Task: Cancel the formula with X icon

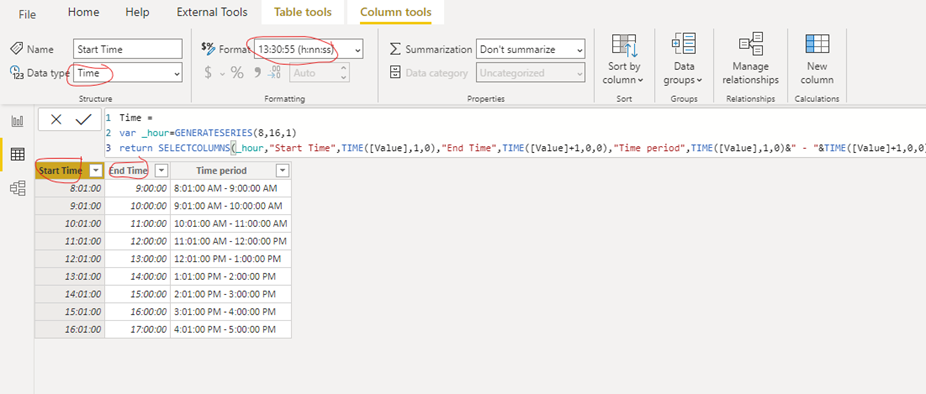Action: 56,120
